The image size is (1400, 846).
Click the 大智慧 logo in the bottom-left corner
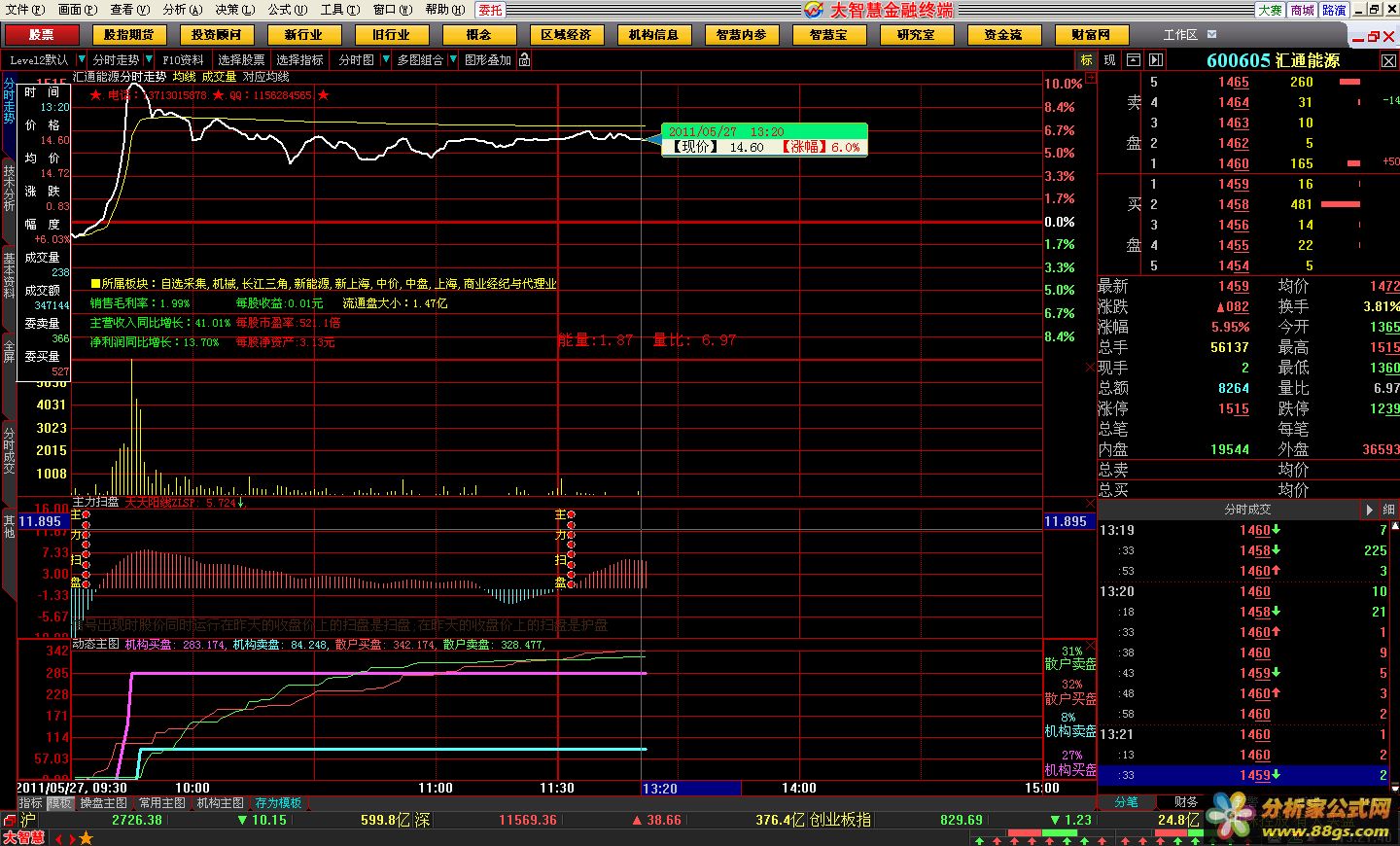click(x=23, y=837)
